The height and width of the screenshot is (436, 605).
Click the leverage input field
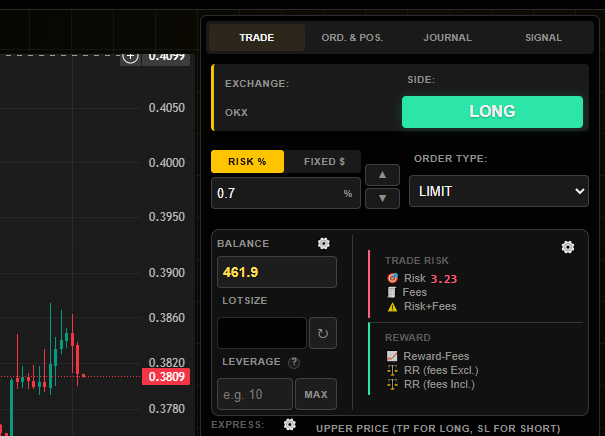pos(255,394)
